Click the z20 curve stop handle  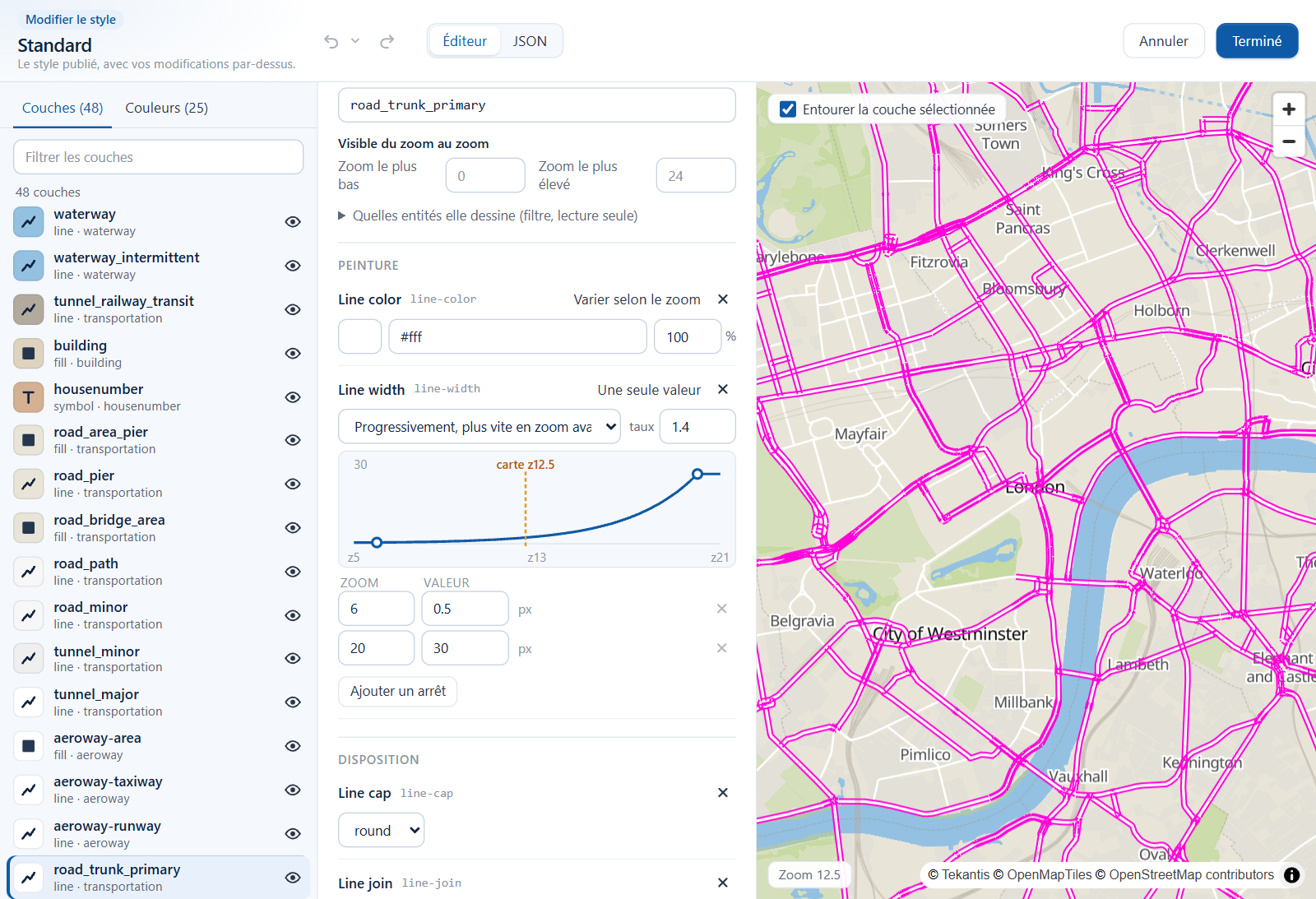click(x=697, y=474)
